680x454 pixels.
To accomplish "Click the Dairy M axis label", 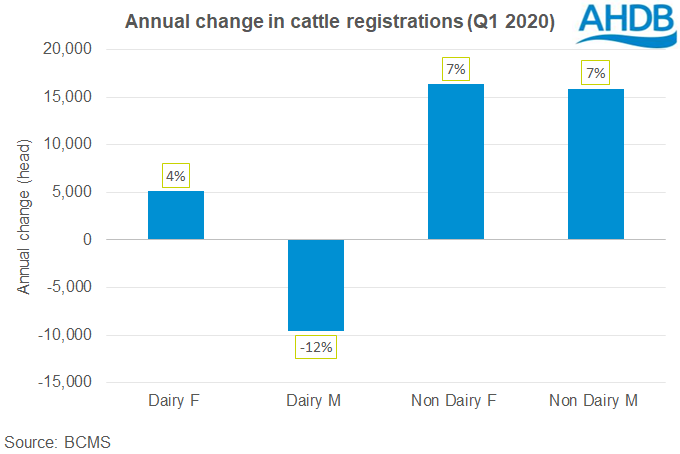I will [316, 400].
